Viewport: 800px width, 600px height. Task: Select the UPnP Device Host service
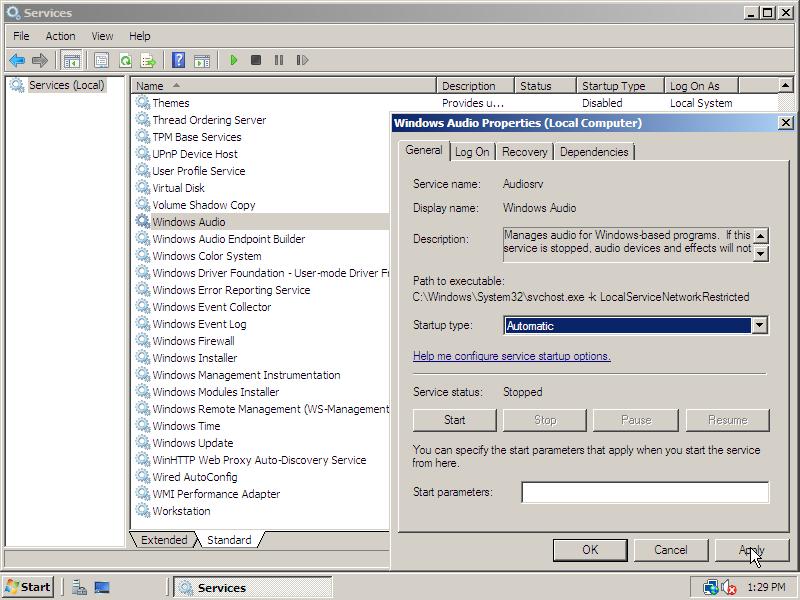point(195,154)
